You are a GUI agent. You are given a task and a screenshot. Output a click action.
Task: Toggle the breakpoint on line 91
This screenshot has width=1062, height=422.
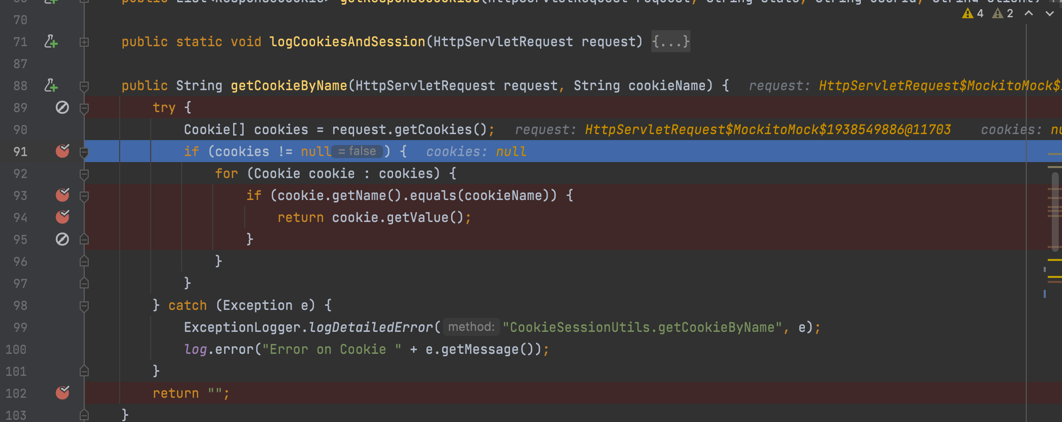click(x=62, y=152)
